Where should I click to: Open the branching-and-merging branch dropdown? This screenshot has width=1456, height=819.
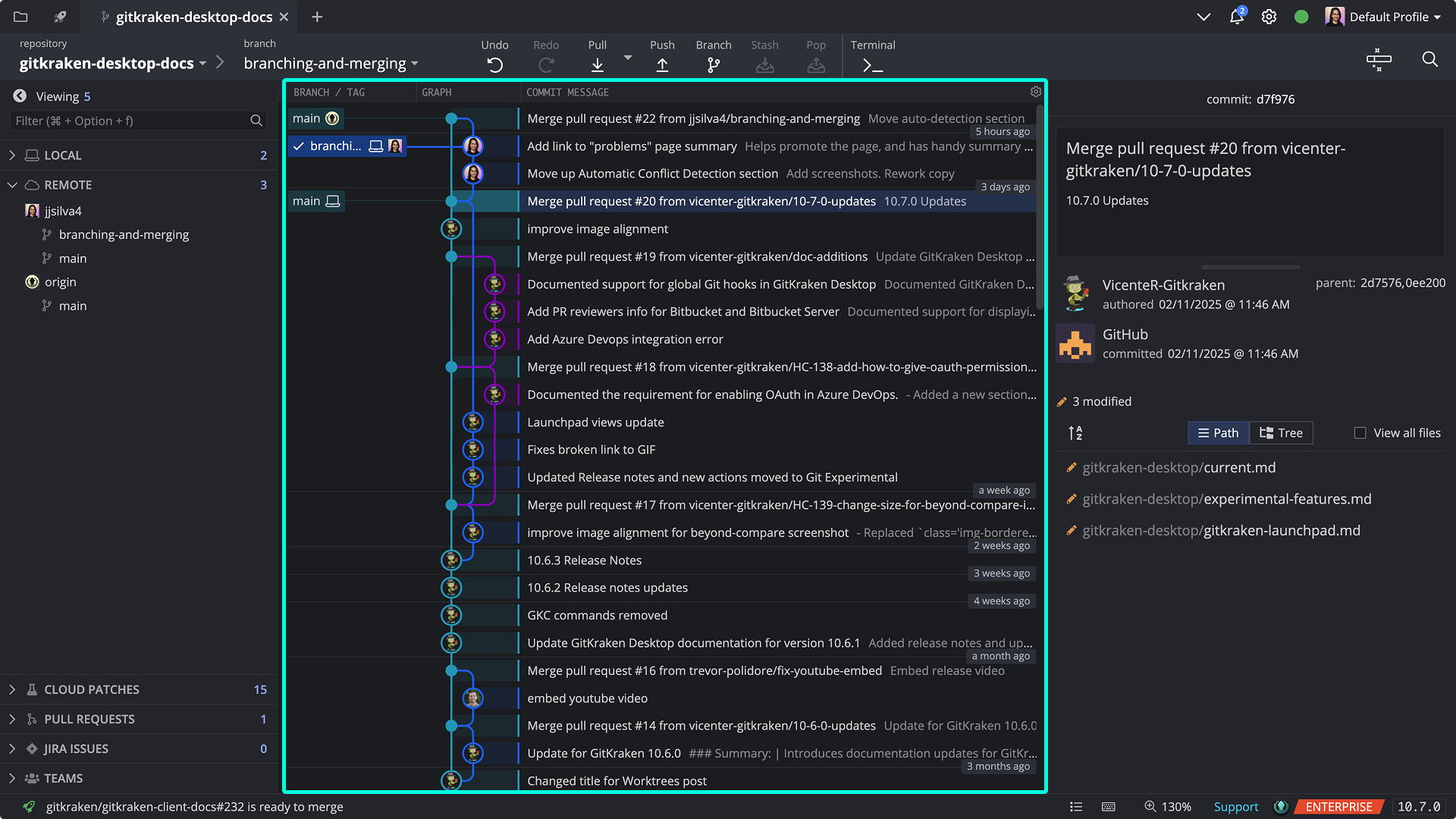[331, 64]
